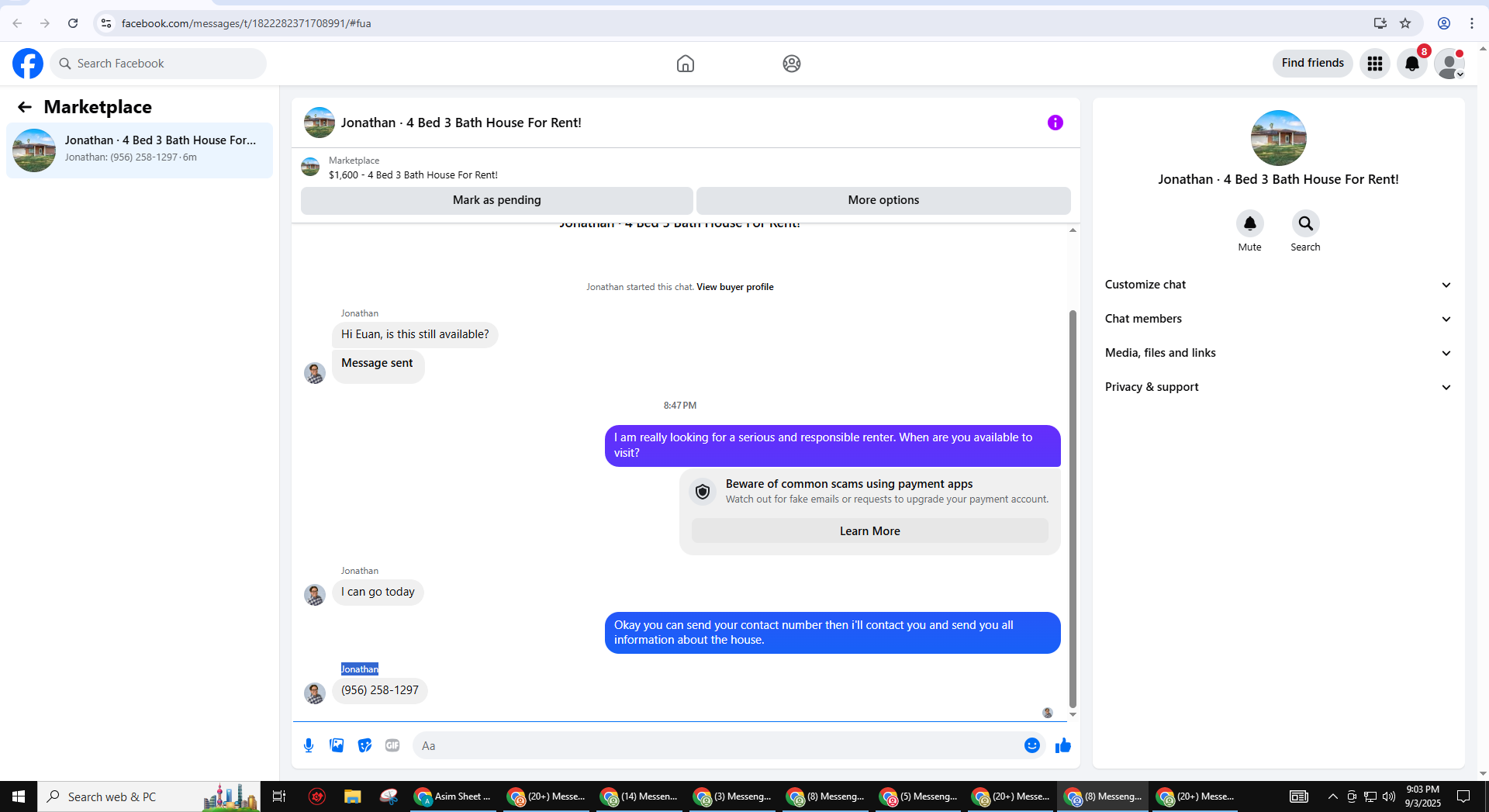Switch to (5) Messenger taskbar window
The image size is (1489, 812).
click(919, 796)
